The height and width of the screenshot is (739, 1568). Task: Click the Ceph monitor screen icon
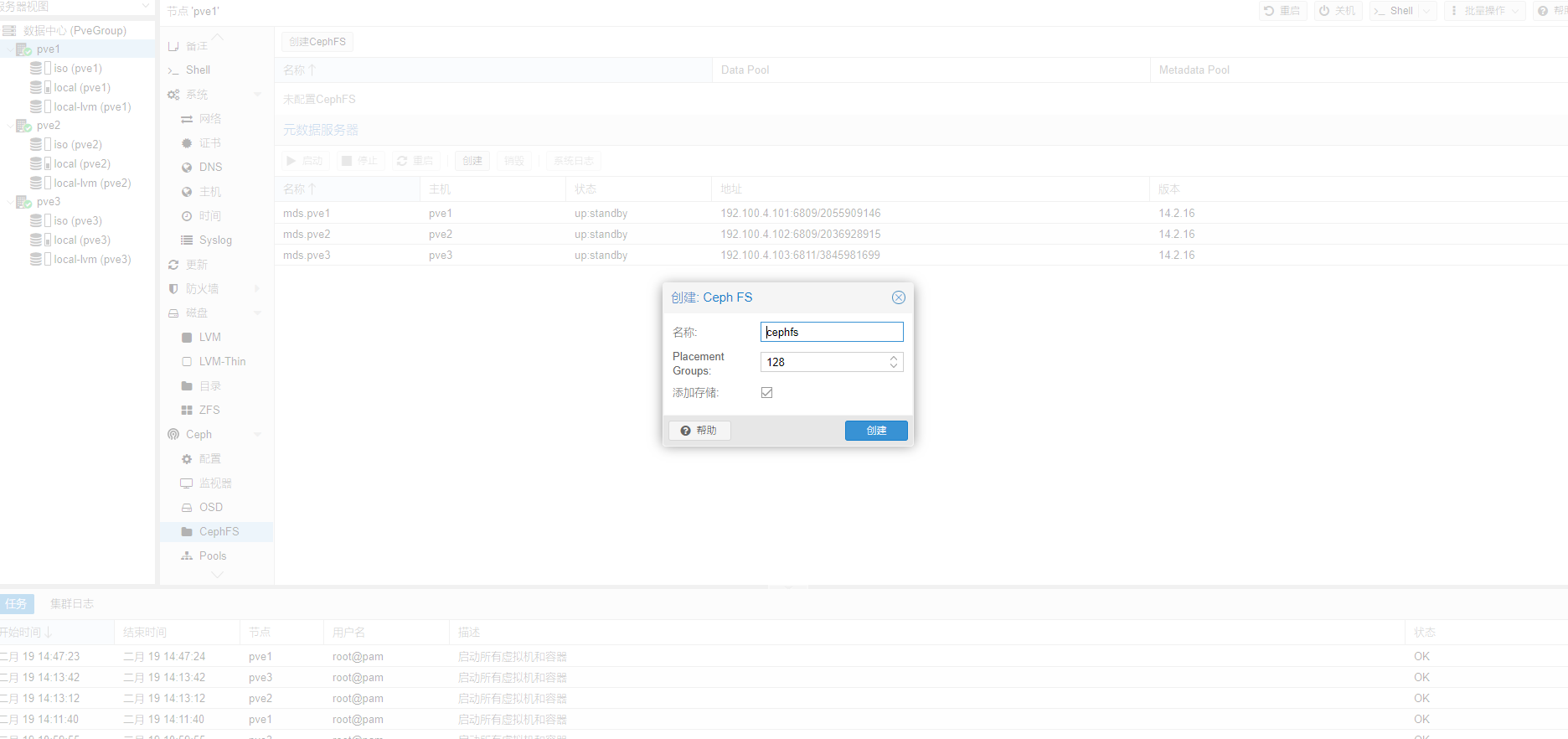point(187,483)
